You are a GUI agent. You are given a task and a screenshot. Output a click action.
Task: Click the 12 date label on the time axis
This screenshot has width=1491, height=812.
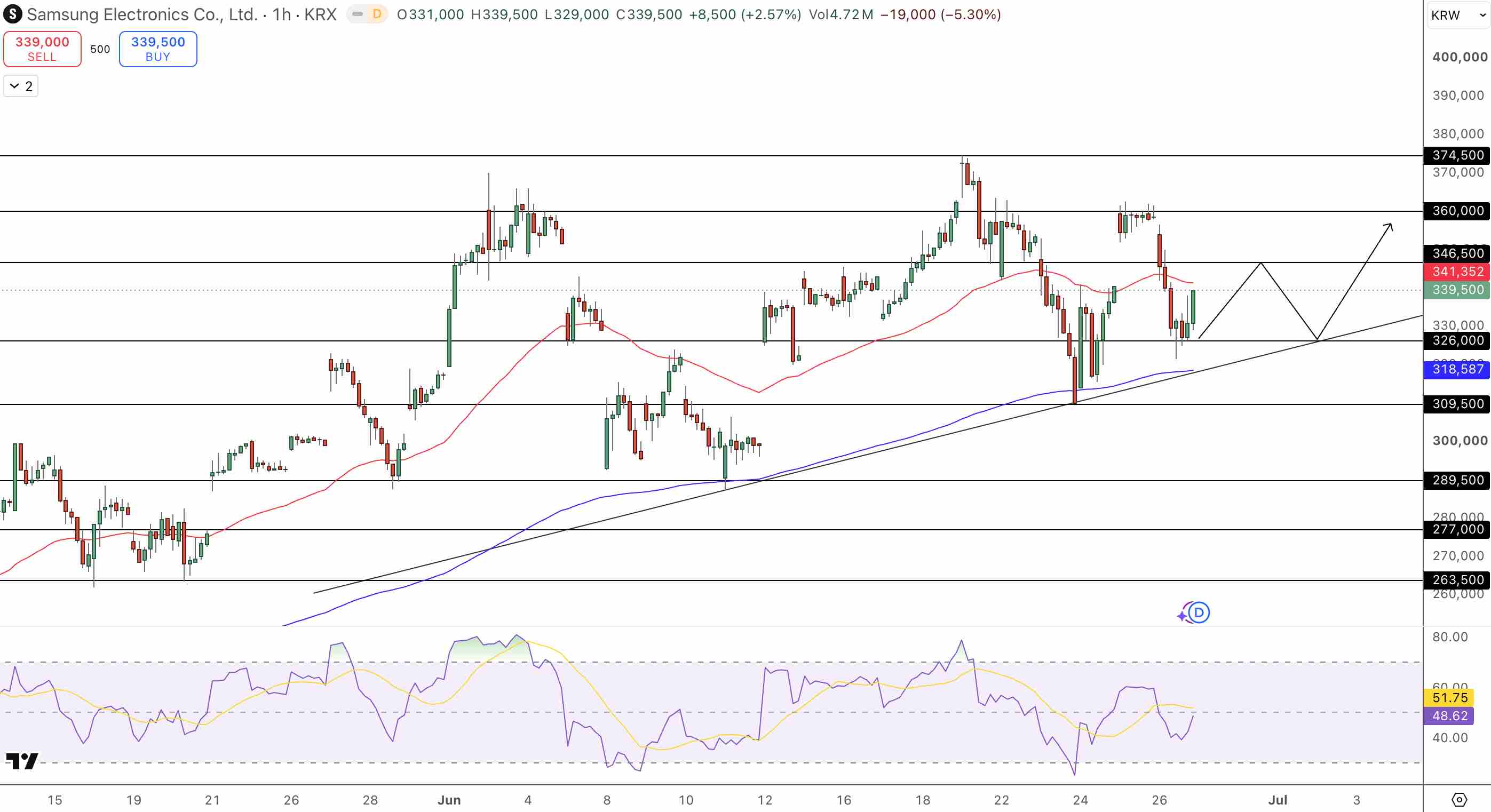765,800
